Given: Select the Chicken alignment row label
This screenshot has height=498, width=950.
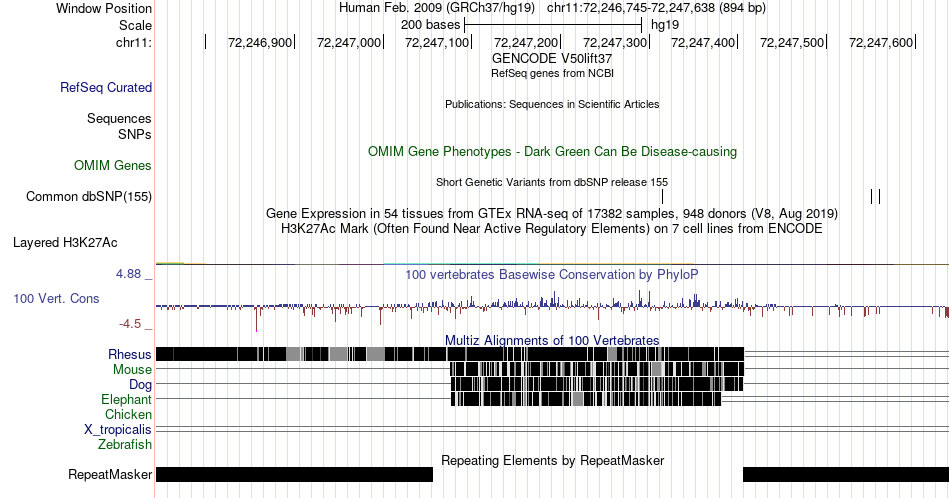Looking at the screenshot, I should [x=128, y=414].
